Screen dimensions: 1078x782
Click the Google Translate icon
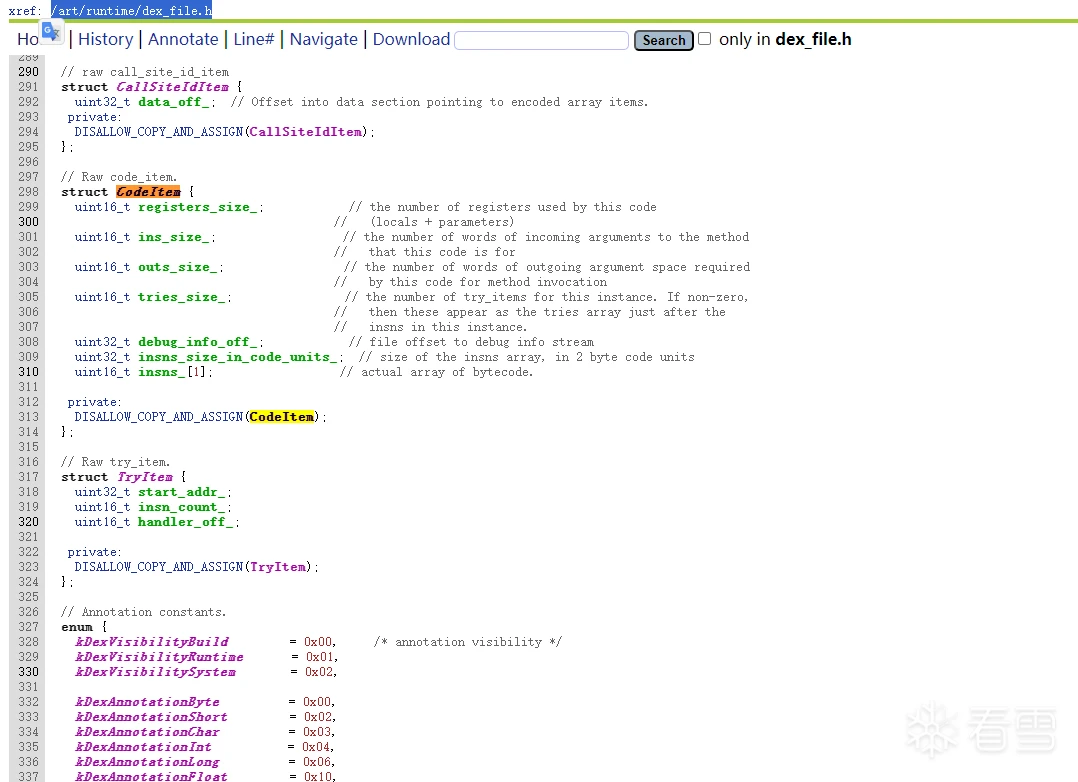tap(52, 32)
